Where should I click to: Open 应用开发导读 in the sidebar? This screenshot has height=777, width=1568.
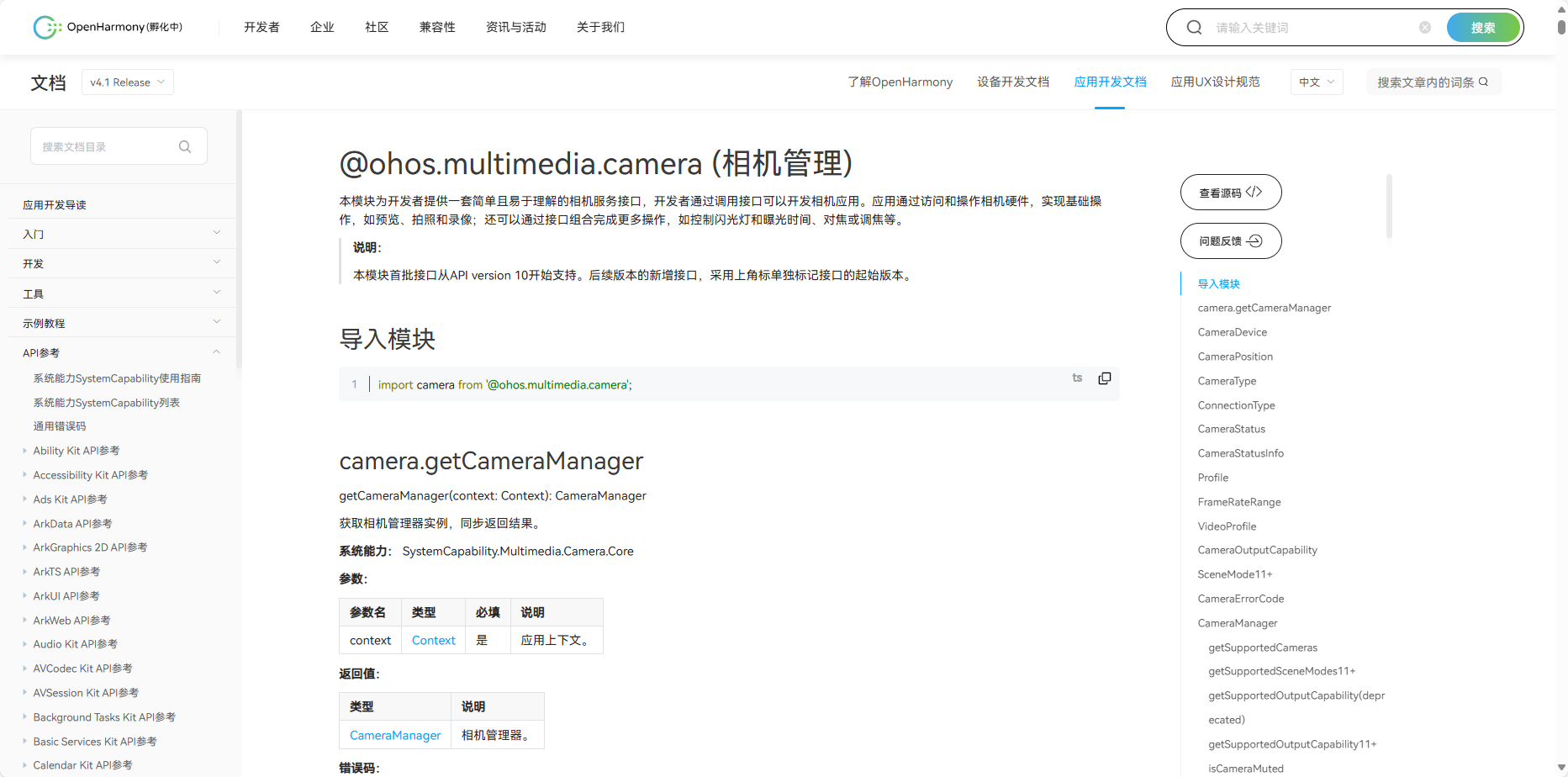click(55, 204)
